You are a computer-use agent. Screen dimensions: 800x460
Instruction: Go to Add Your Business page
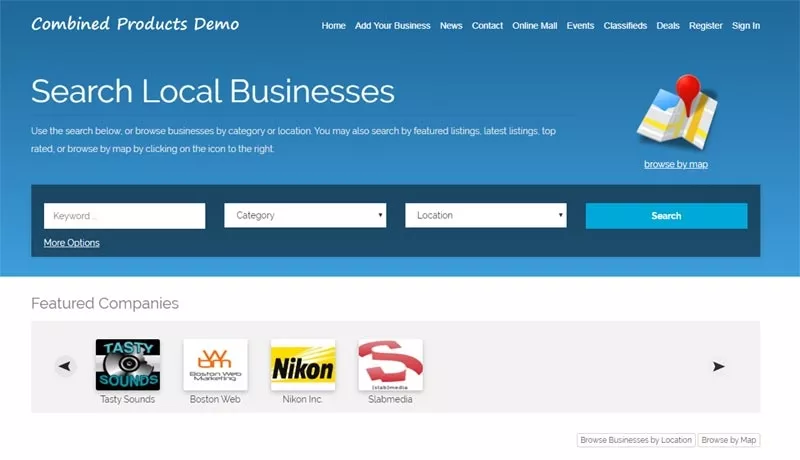[x=392, y=25]
